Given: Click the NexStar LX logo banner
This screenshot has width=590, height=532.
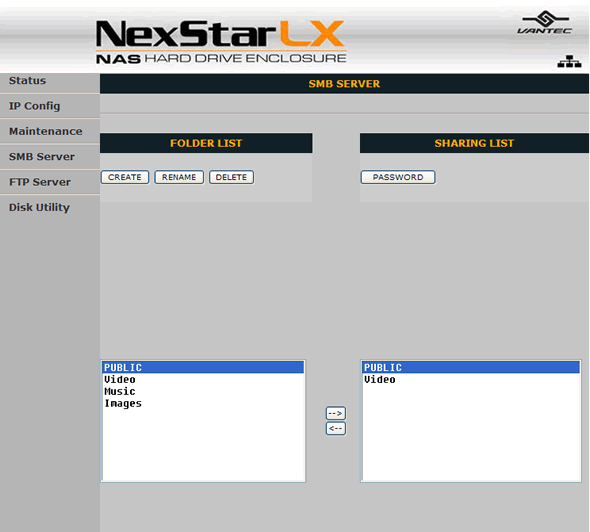Looking at the screenshot, I should click(221, 42).
